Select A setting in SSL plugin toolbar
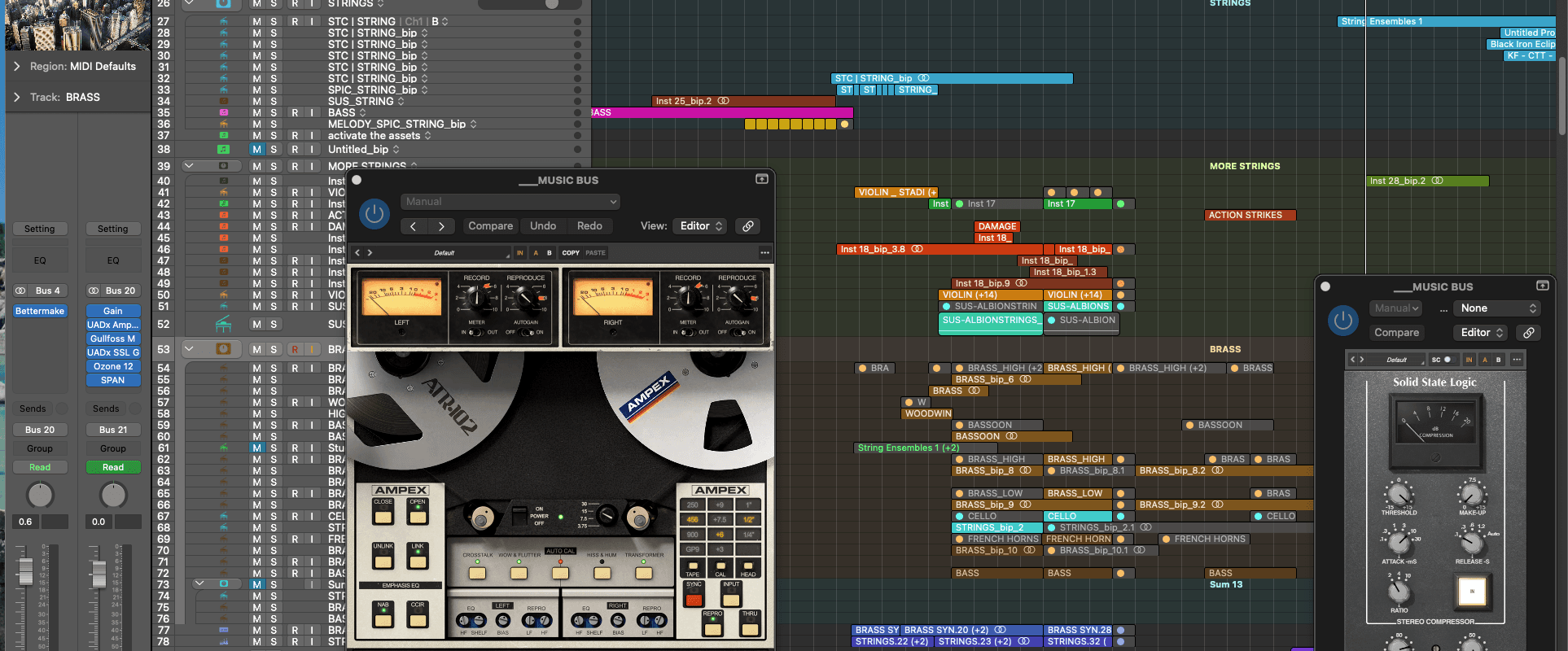Screen dimensions: 1568x651 pyautogui.click(x=1485, y=360)
